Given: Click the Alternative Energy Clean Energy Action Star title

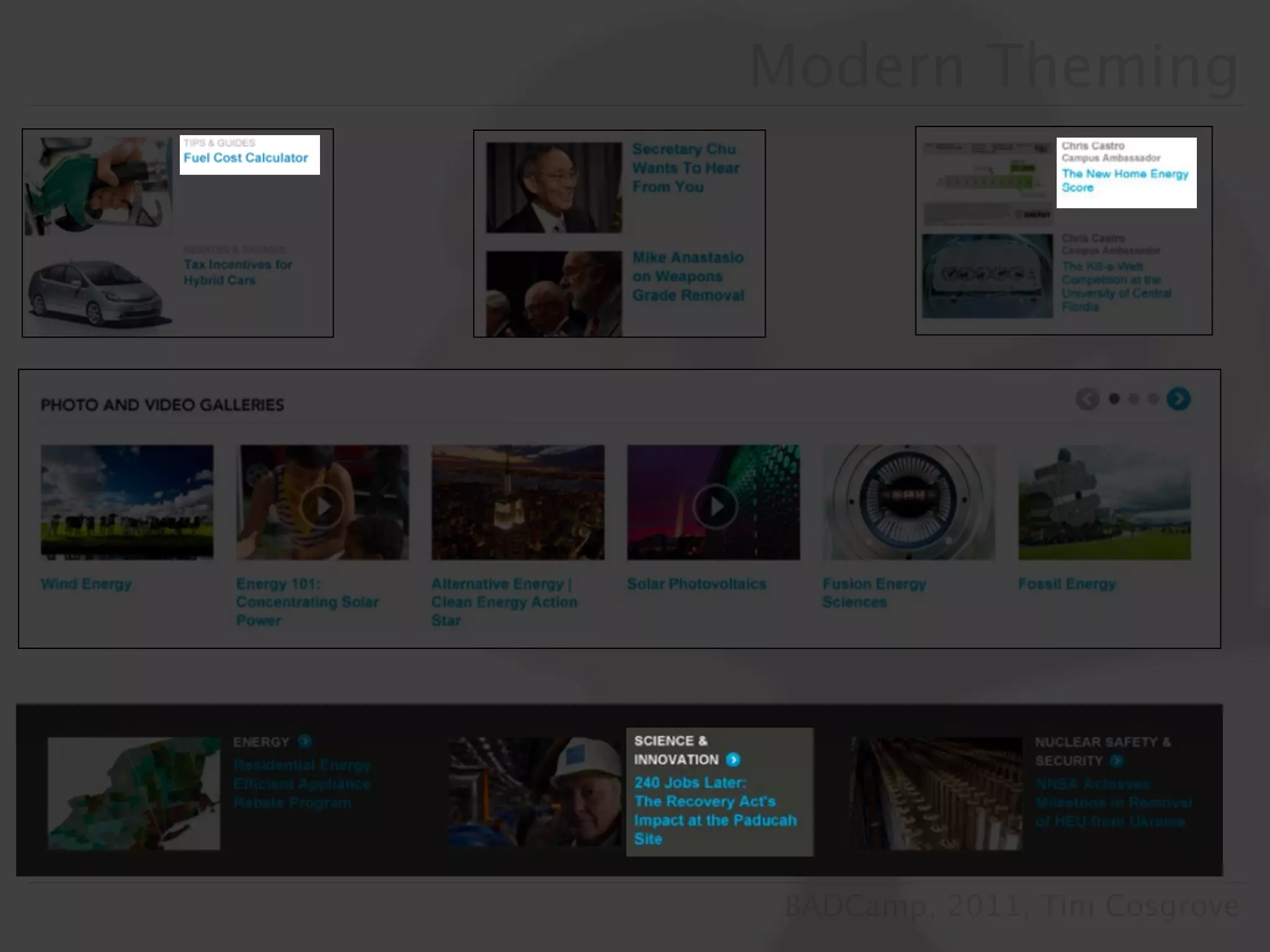Looking at the screenshot, I should point(504,602).
